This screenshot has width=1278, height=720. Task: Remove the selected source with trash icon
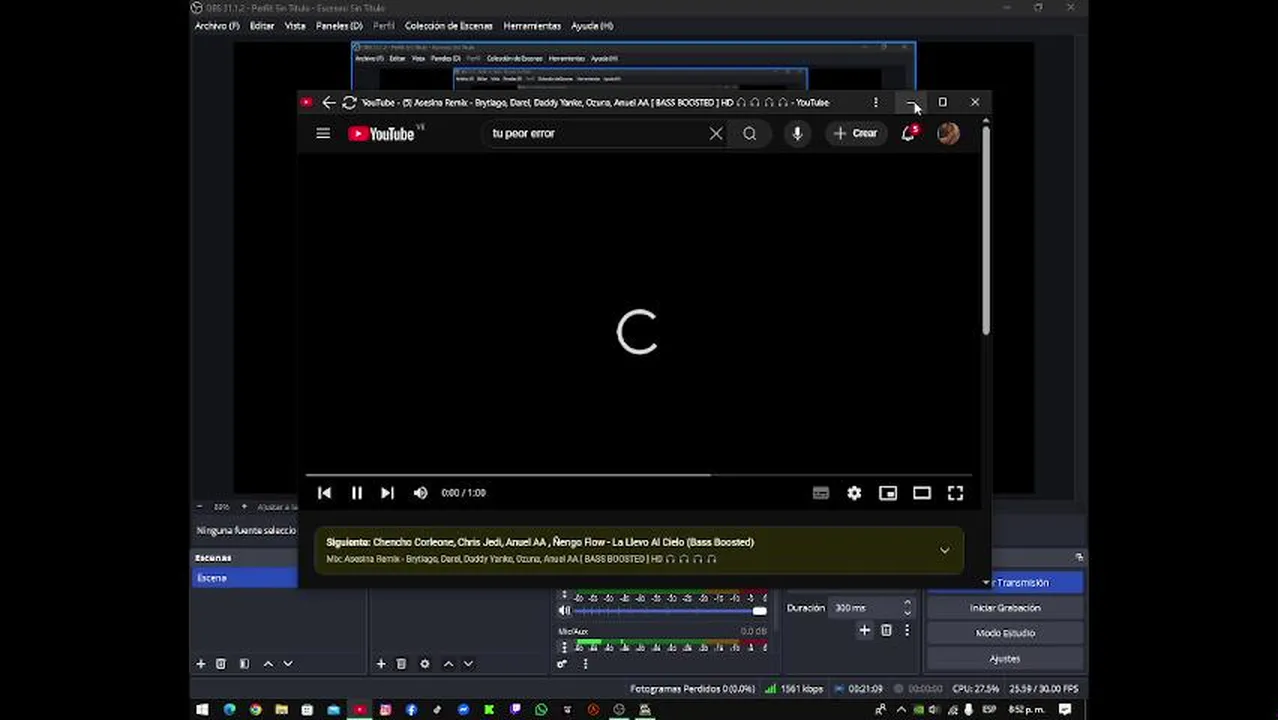click(x=401, y=664)
